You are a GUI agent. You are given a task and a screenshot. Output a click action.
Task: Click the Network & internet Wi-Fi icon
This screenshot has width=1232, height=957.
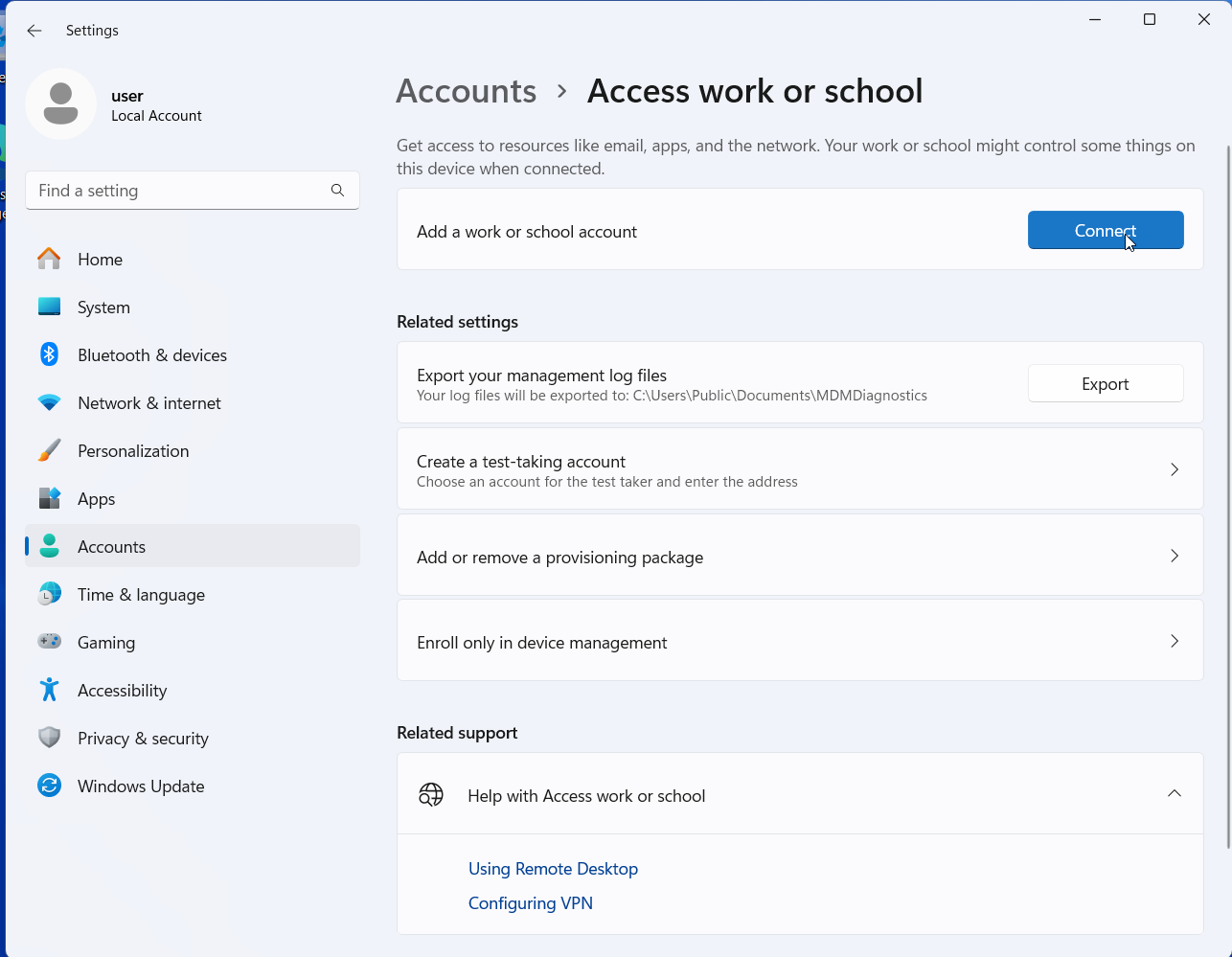49,403
